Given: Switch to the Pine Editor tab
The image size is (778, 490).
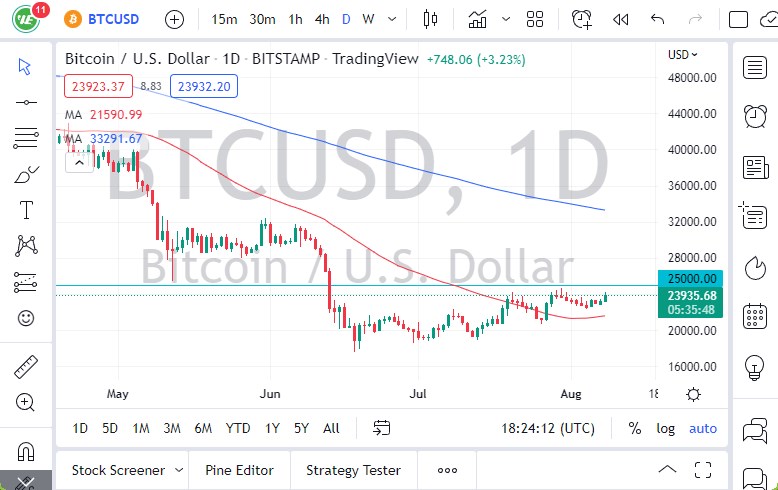Looking at the screenshot, I should coord(239,470).
